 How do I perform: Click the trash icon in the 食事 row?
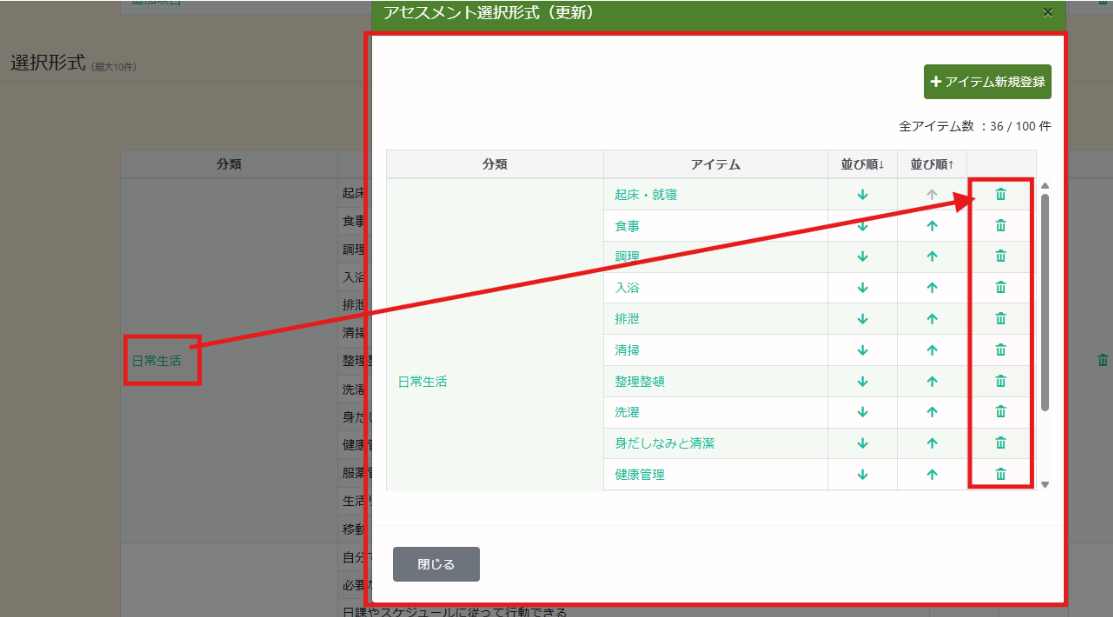tap(1000, 226)
